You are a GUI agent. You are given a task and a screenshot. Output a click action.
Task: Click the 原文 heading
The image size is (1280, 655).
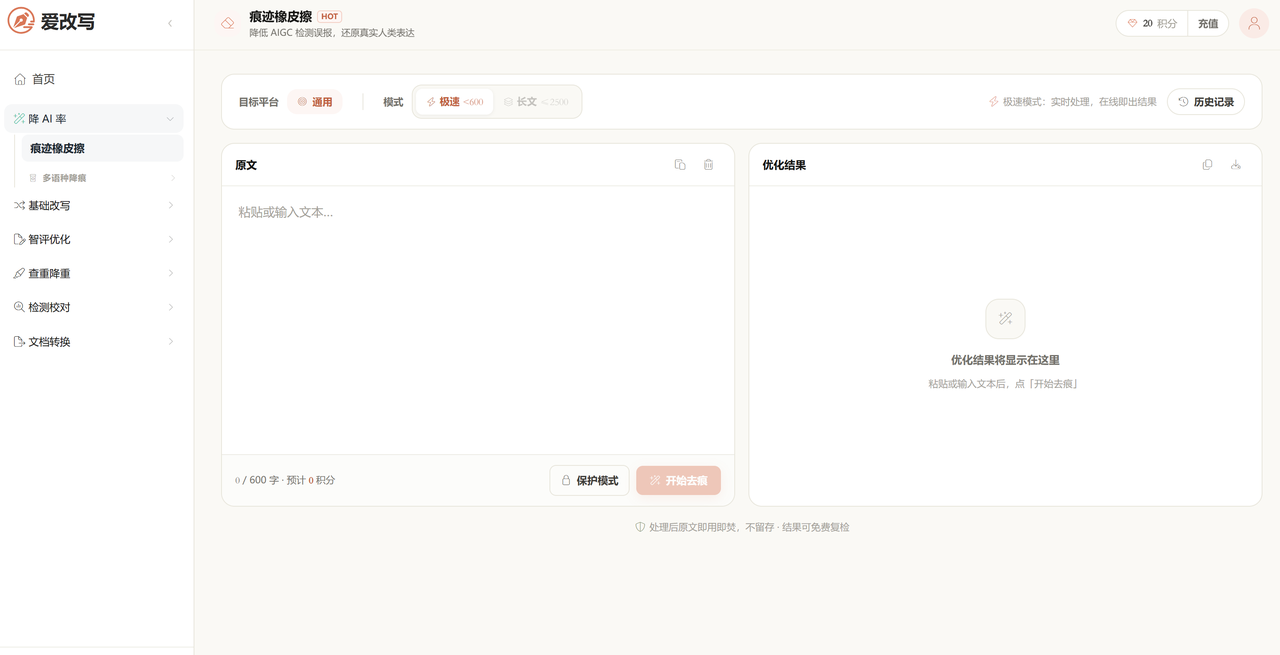tap(246, 165)
